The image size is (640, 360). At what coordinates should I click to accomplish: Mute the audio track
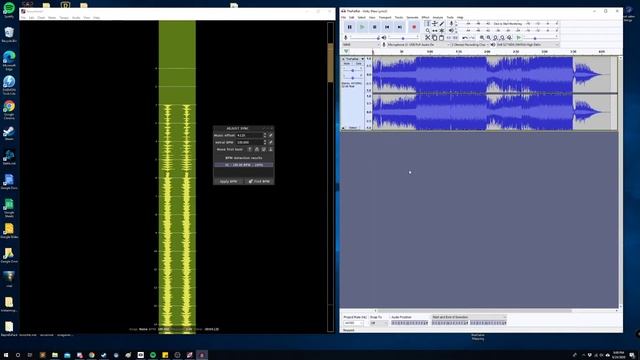tap(347, 64)
